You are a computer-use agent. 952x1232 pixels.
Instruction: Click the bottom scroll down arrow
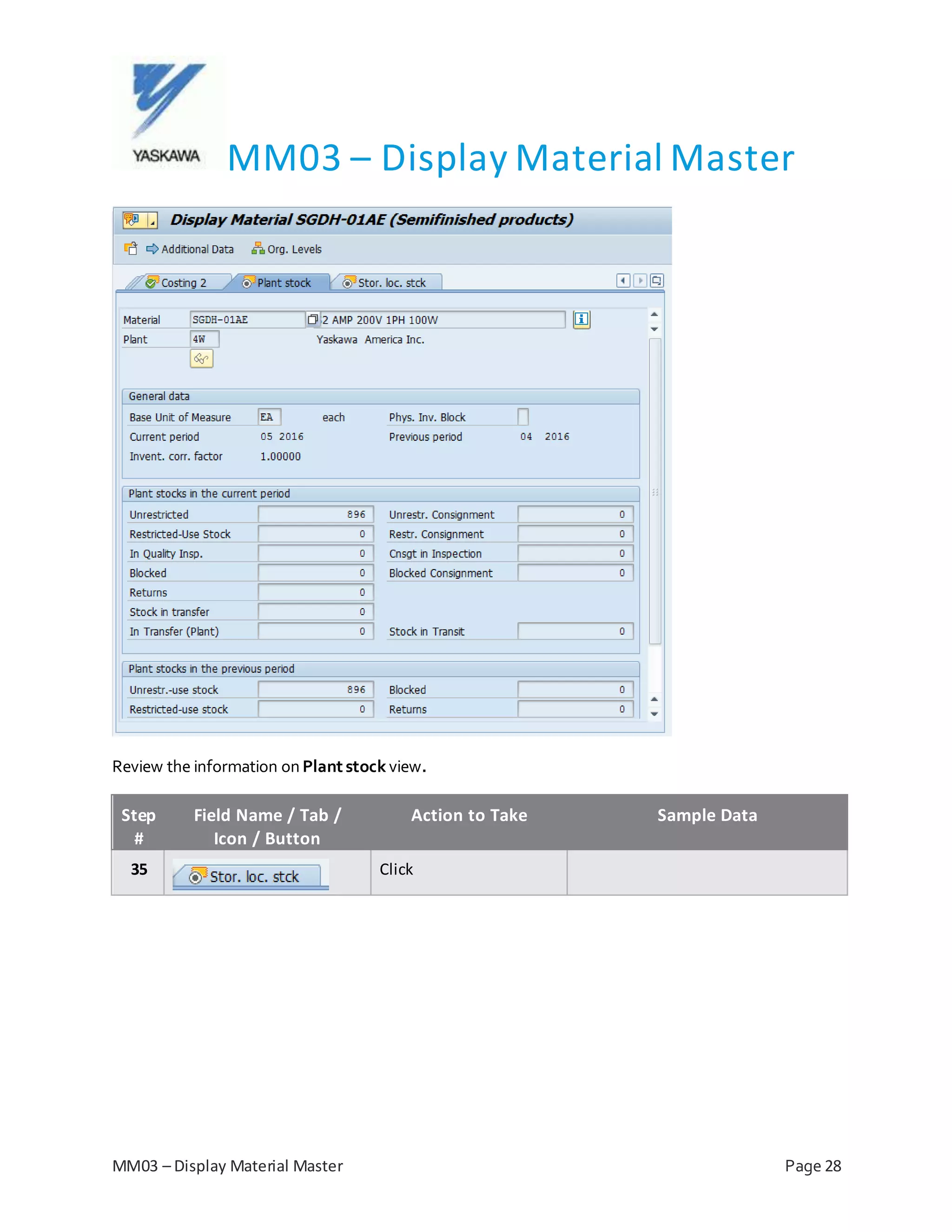654,714
